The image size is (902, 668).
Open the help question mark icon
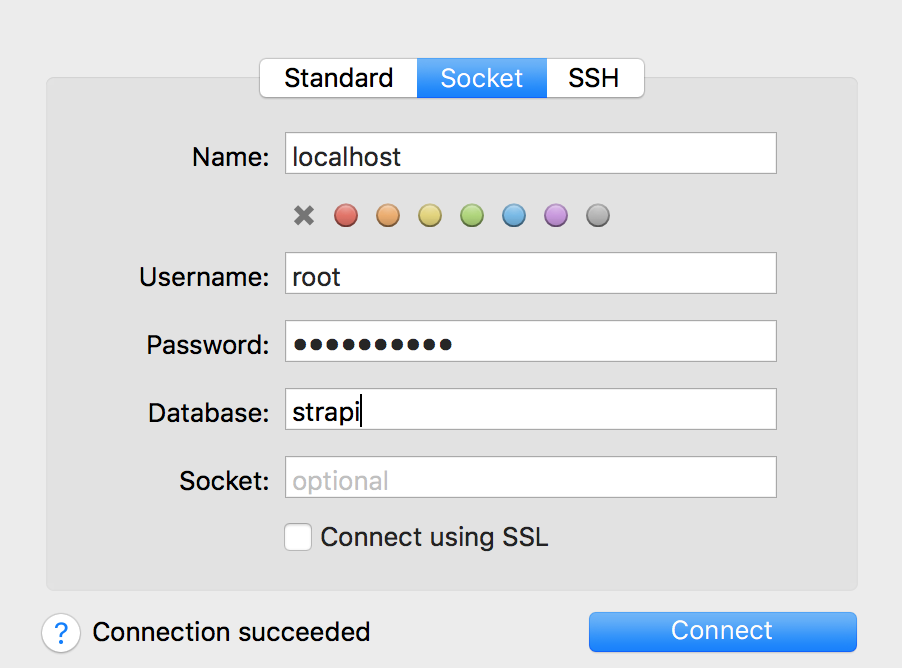(60, 632)
